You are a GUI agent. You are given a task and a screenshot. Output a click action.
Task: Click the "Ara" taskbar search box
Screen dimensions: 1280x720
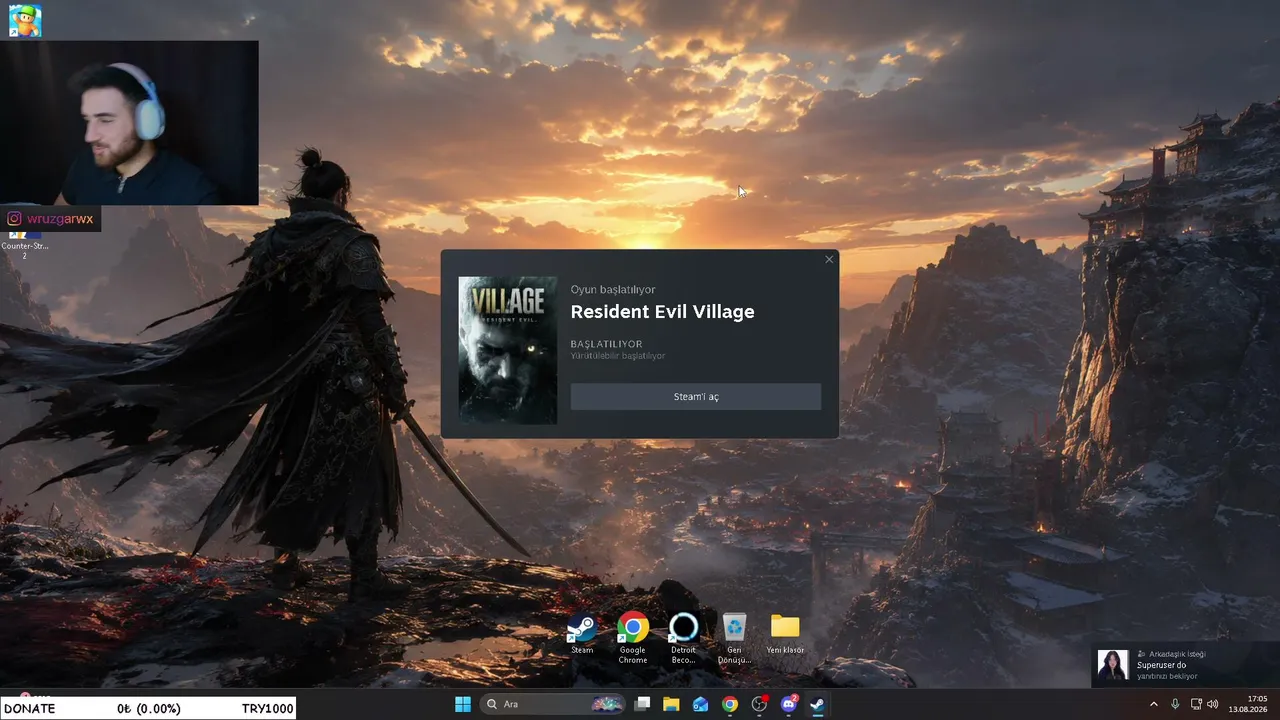click(x=553, y=704)
